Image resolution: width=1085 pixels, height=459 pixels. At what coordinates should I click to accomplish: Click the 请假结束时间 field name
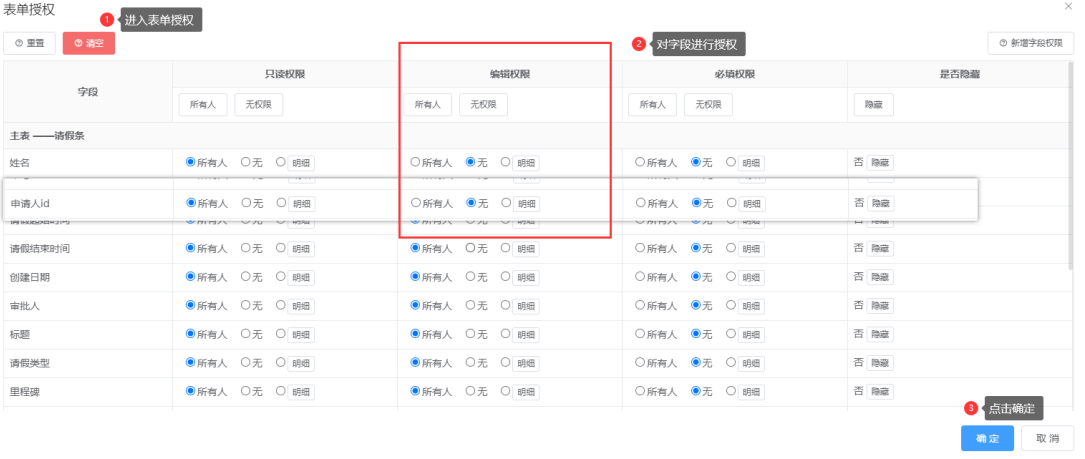(x=39, y=249)
